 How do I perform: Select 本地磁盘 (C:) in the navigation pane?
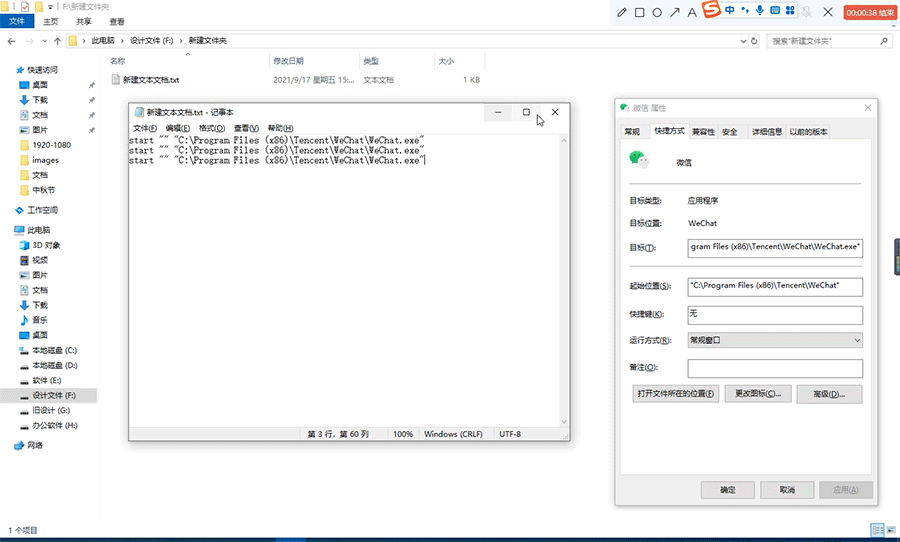[x=54, y=350]
